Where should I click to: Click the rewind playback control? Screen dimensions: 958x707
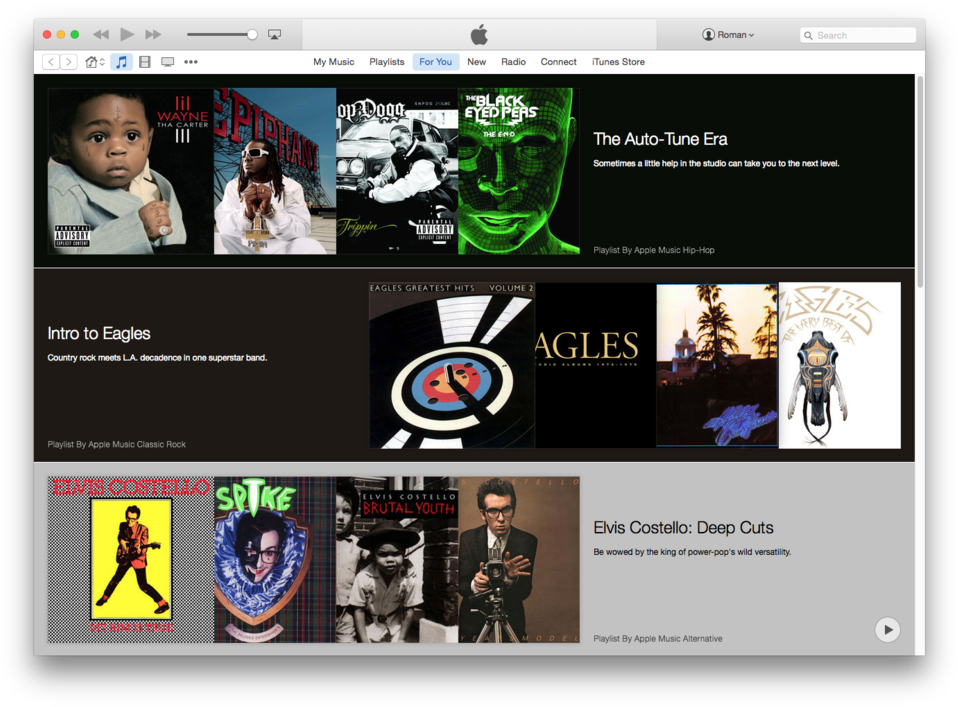tap(100, 34)
